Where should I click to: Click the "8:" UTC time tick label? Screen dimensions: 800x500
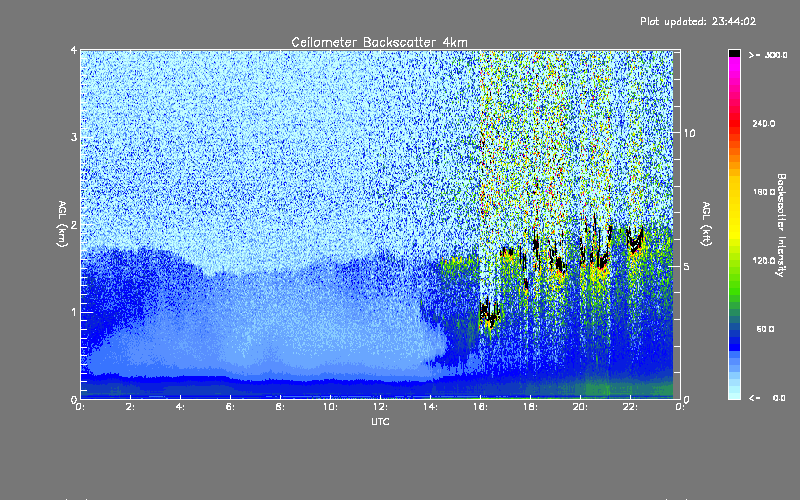[x=280, y=407]
